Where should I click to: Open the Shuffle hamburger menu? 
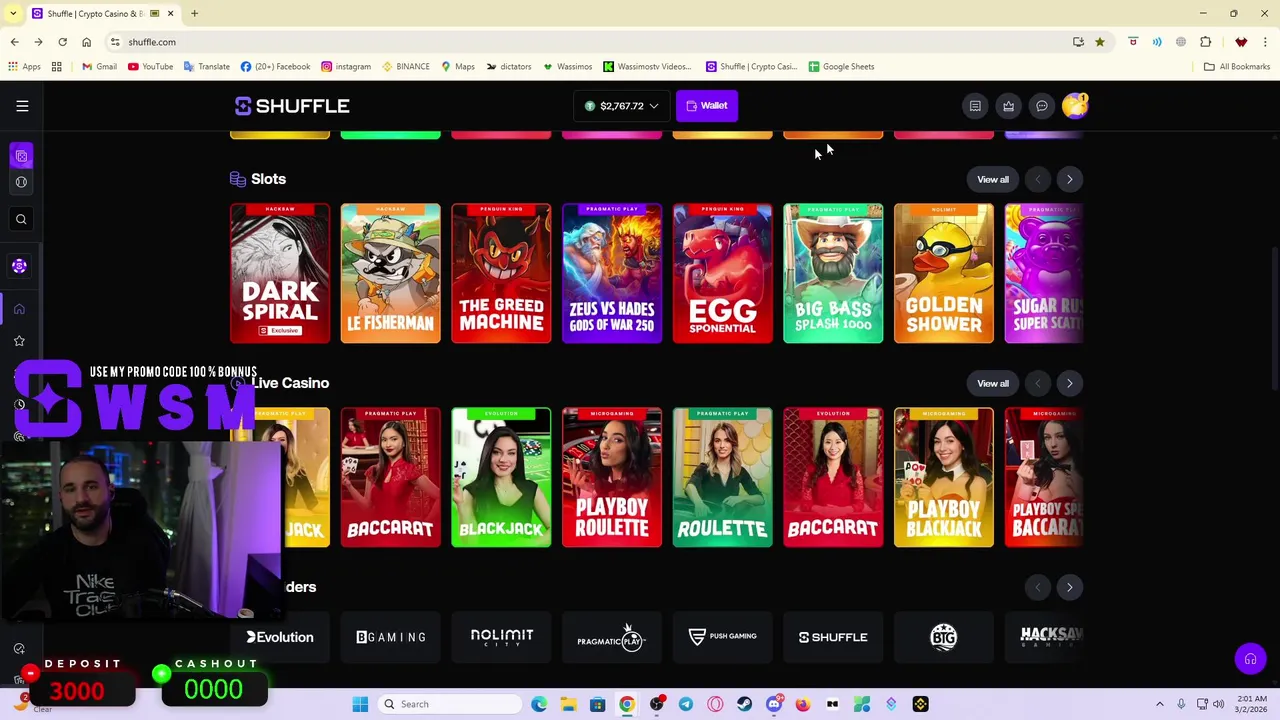pos(22,106)
